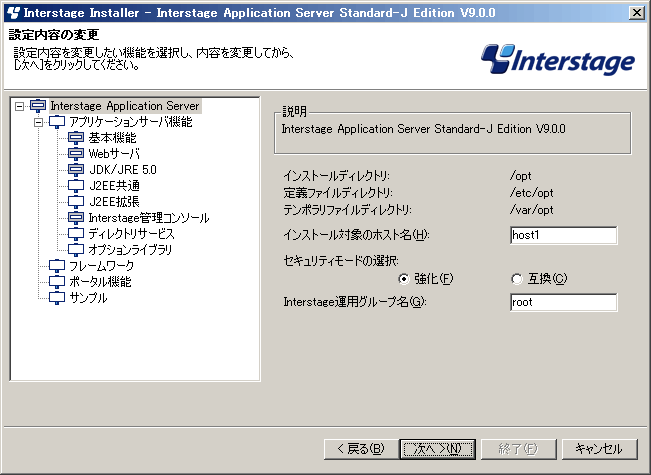The image size is (651, 475).
Task: Toggle the JDK/JRE 5.0 component icon
Action: (x=76, y=170)
